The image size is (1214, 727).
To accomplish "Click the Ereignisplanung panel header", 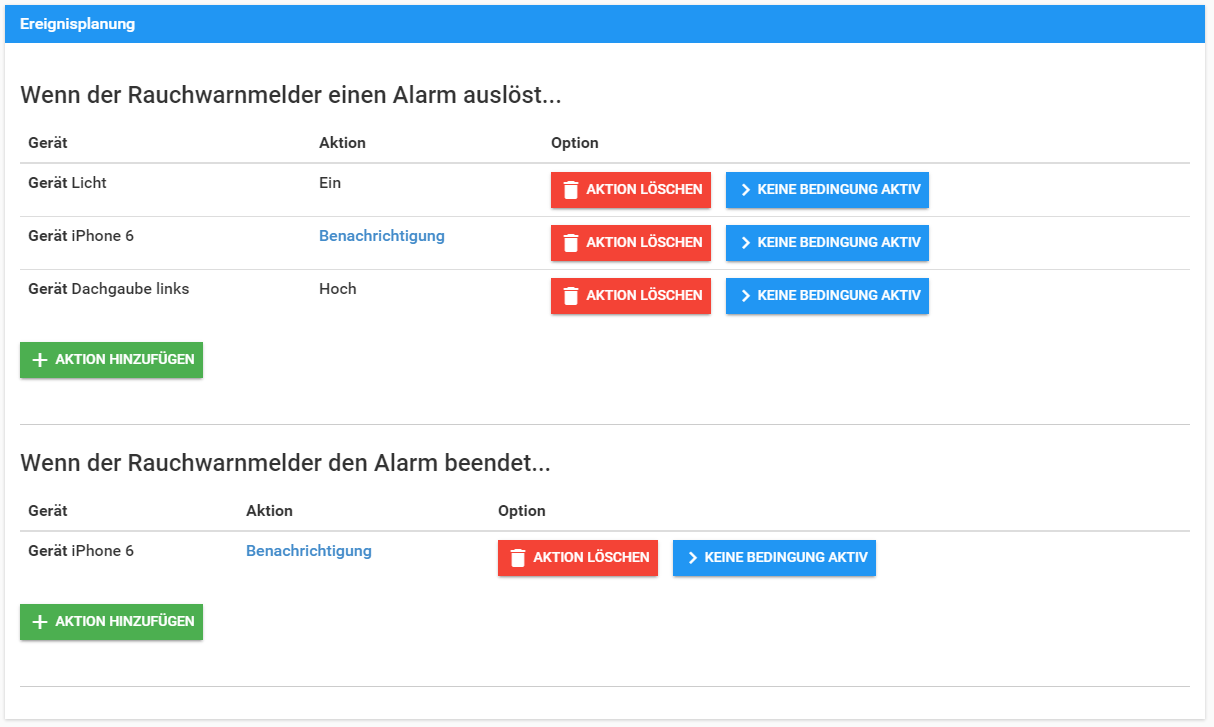I will pyautogui.click(x=77, y=24).
